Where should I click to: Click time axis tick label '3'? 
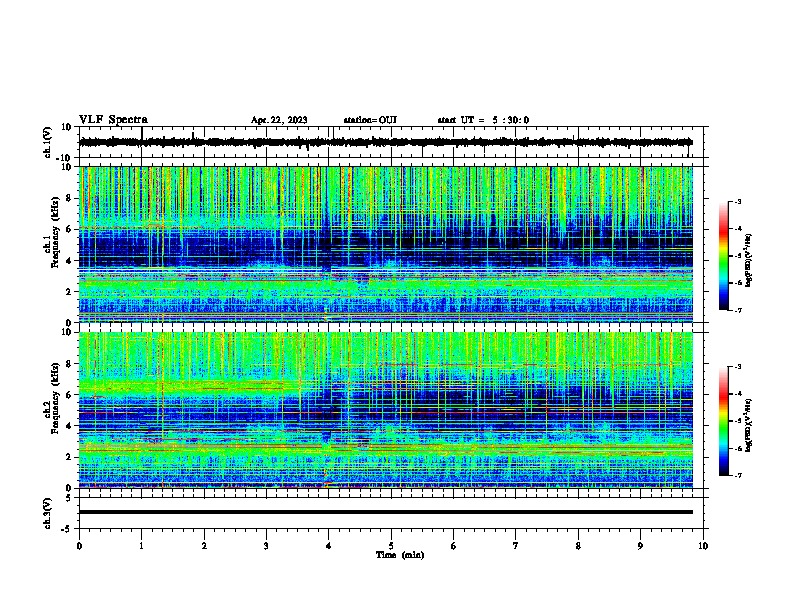[x=266, y=546]
